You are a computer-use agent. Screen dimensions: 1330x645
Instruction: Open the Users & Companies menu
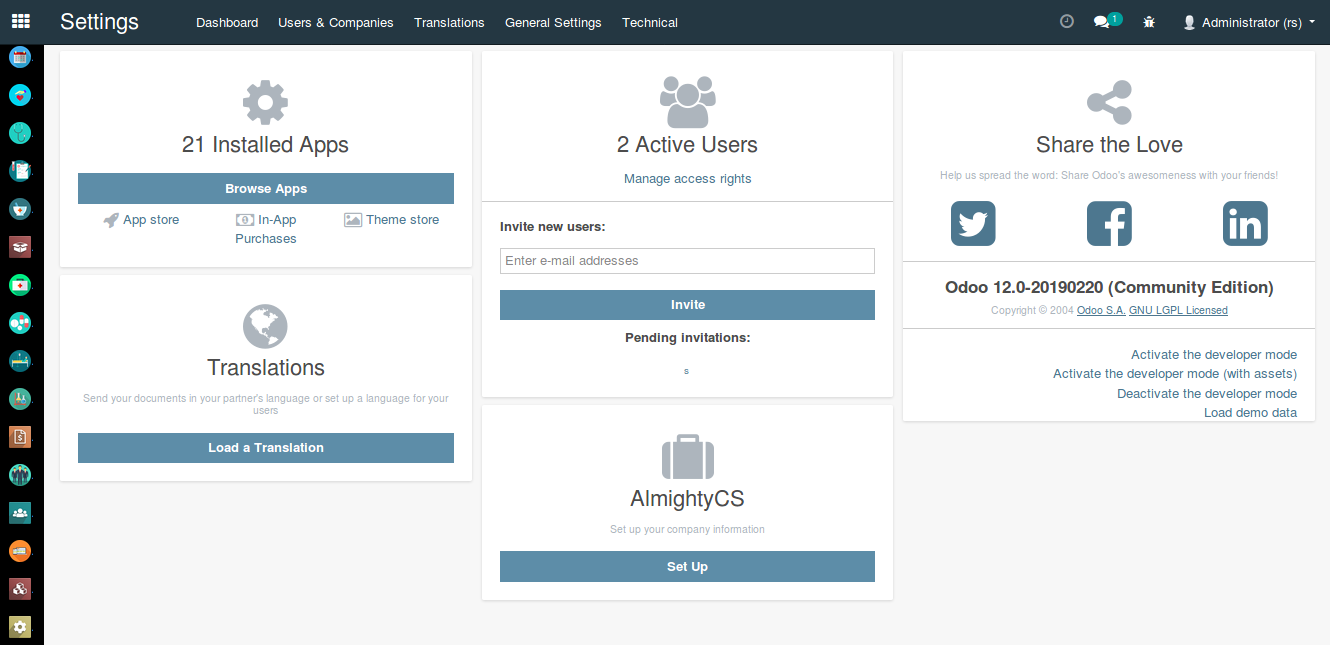point(336,22)
